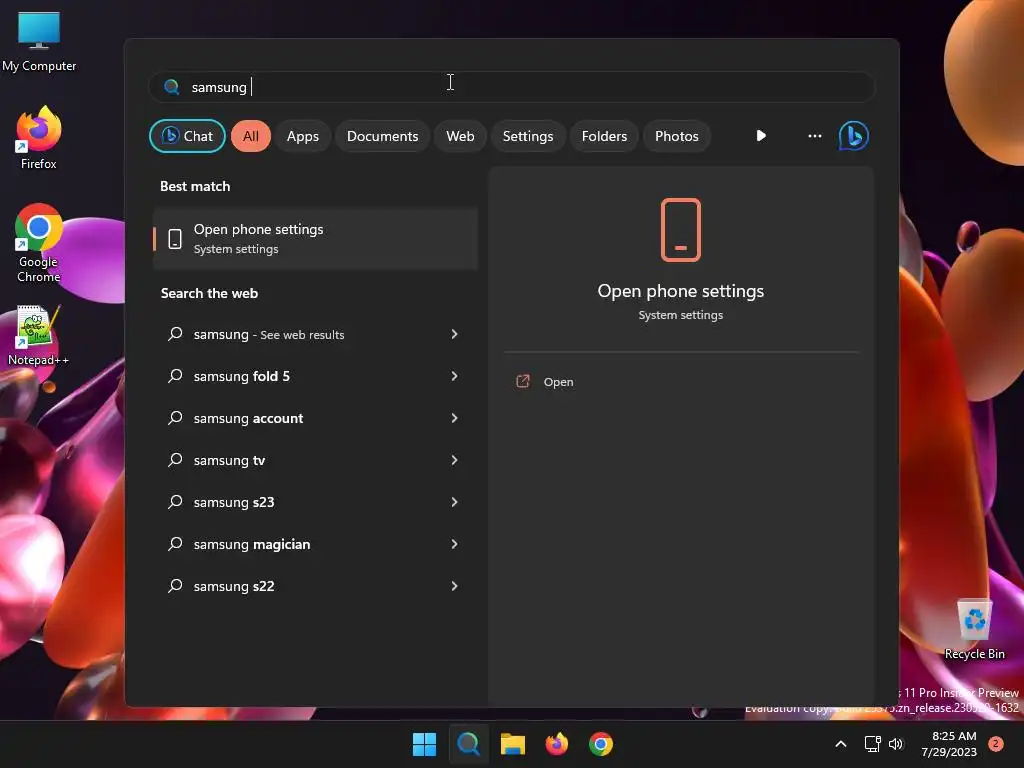
Task: Select the 'samsung account' suggestion
Action: coord(315,418)
